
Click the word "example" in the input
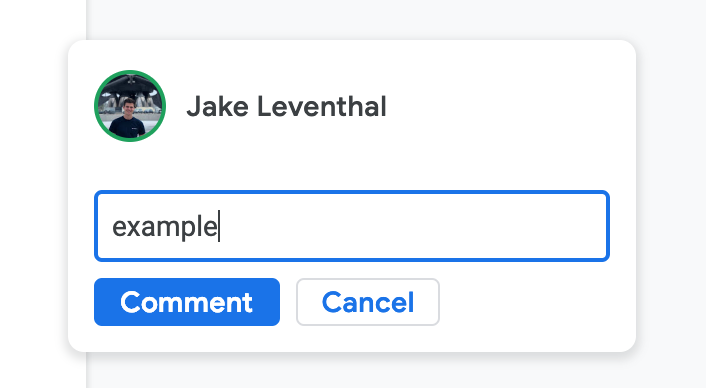pos(164,227)
